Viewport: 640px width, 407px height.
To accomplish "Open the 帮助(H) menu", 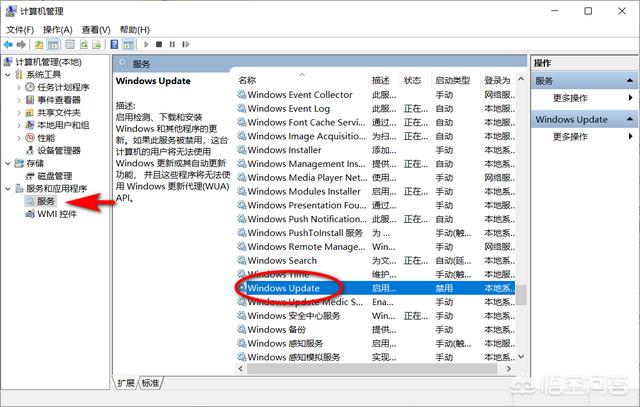I will click(134, 30).
